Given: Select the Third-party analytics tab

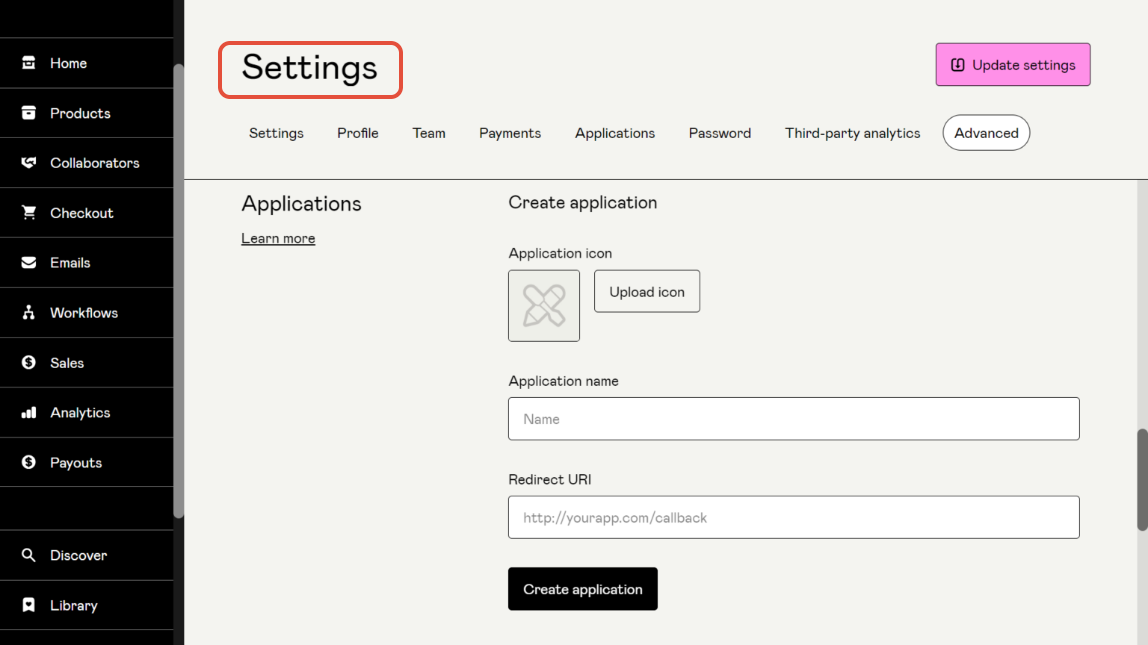Looking at the screenshot, I should pyautogui.click(x=852, y=133).
